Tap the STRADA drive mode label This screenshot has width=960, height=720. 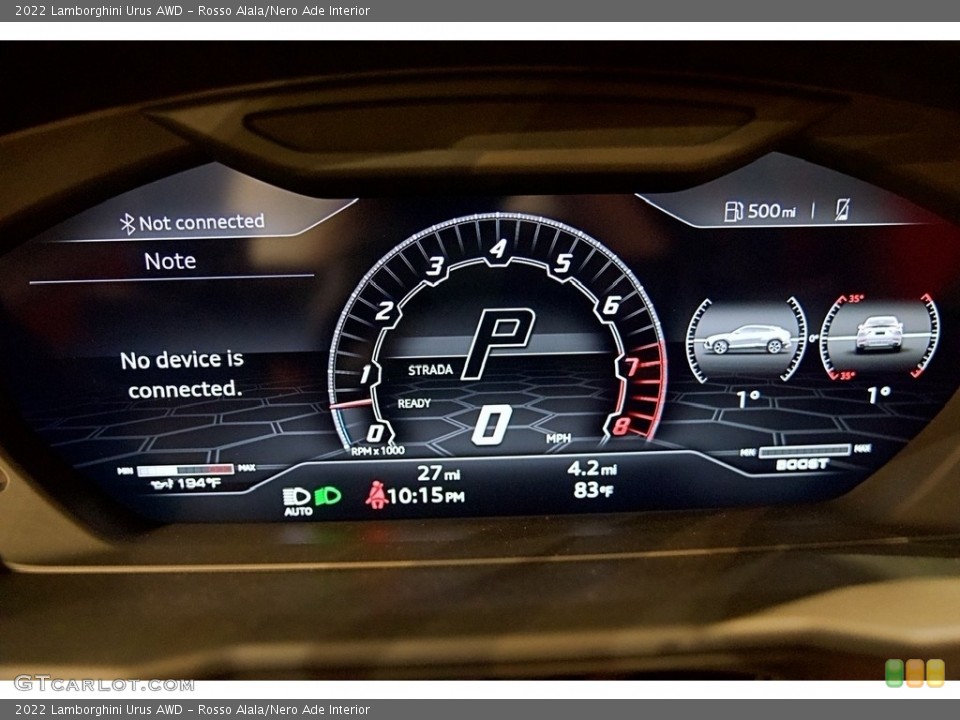[430, 370]
